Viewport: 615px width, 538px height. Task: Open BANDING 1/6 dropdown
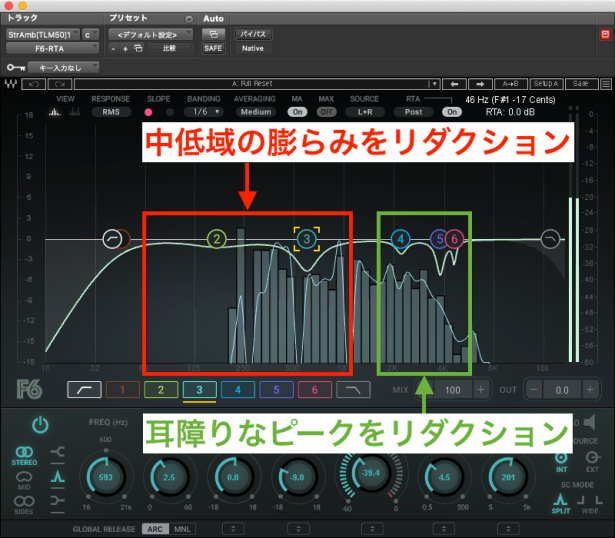206,112
